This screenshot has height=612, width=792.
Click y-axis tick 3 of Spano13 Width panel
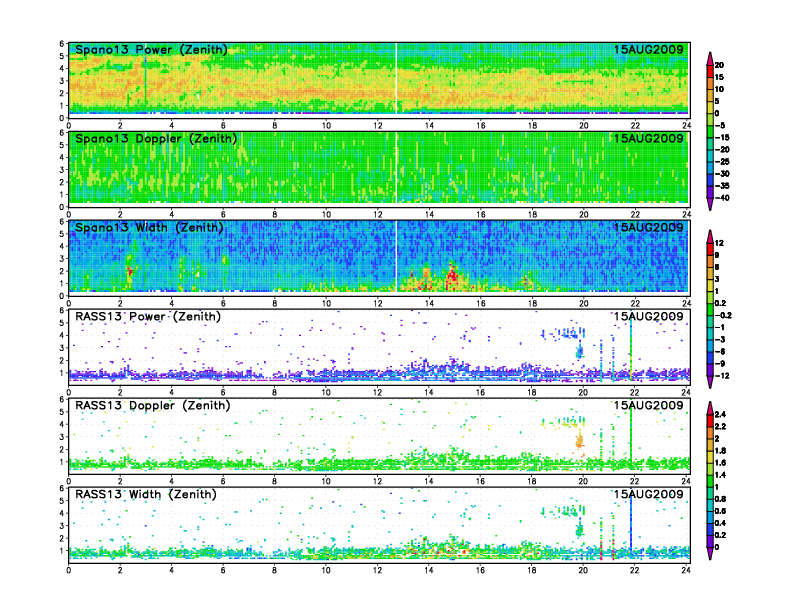tap(62, 259)
